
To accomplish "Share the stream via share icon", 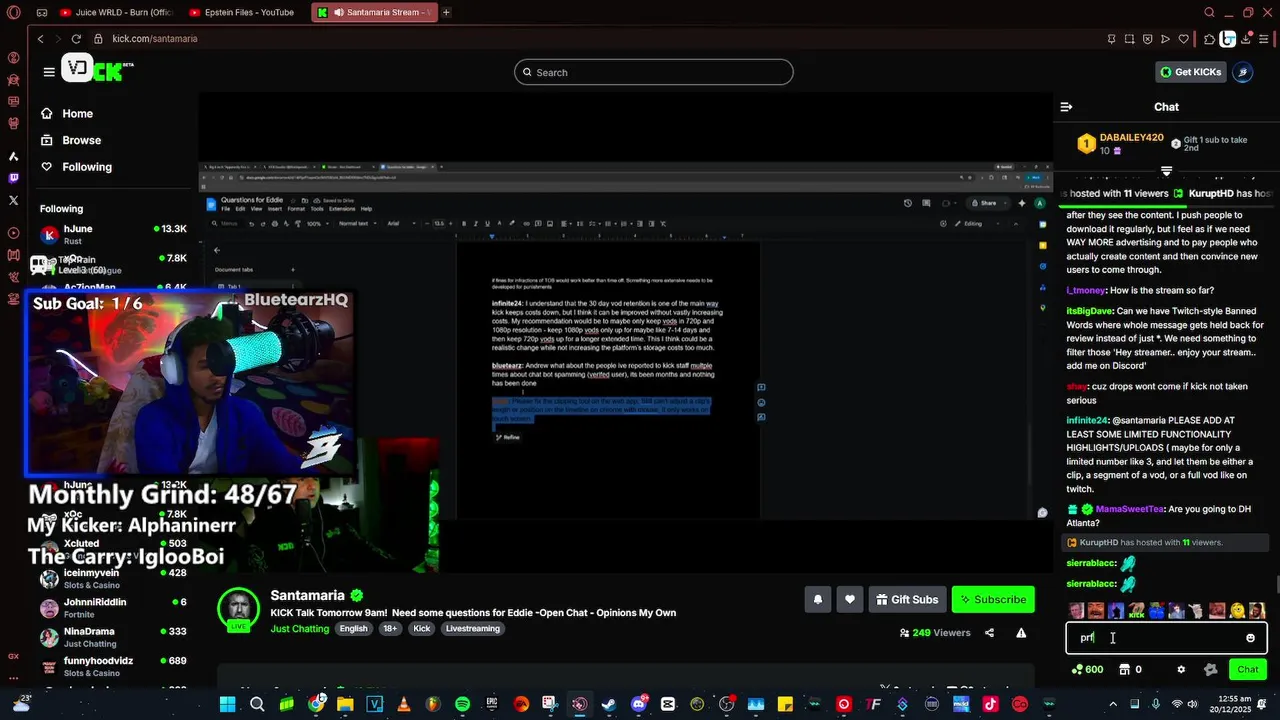I will click(x=989, y=633).
